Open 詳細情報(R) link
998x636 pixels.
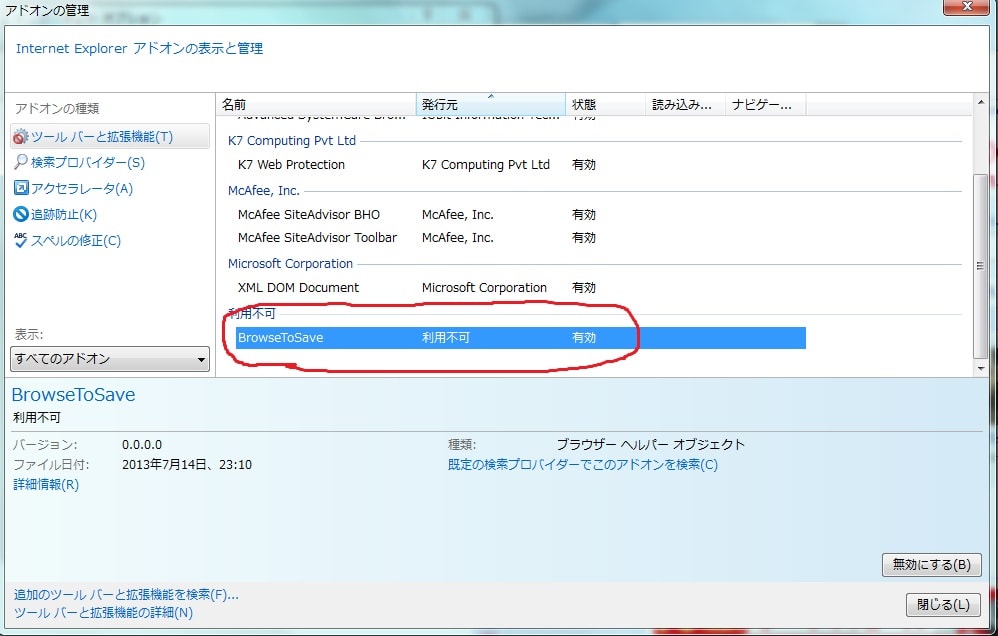pyautogui.click(x=46, y=484)
